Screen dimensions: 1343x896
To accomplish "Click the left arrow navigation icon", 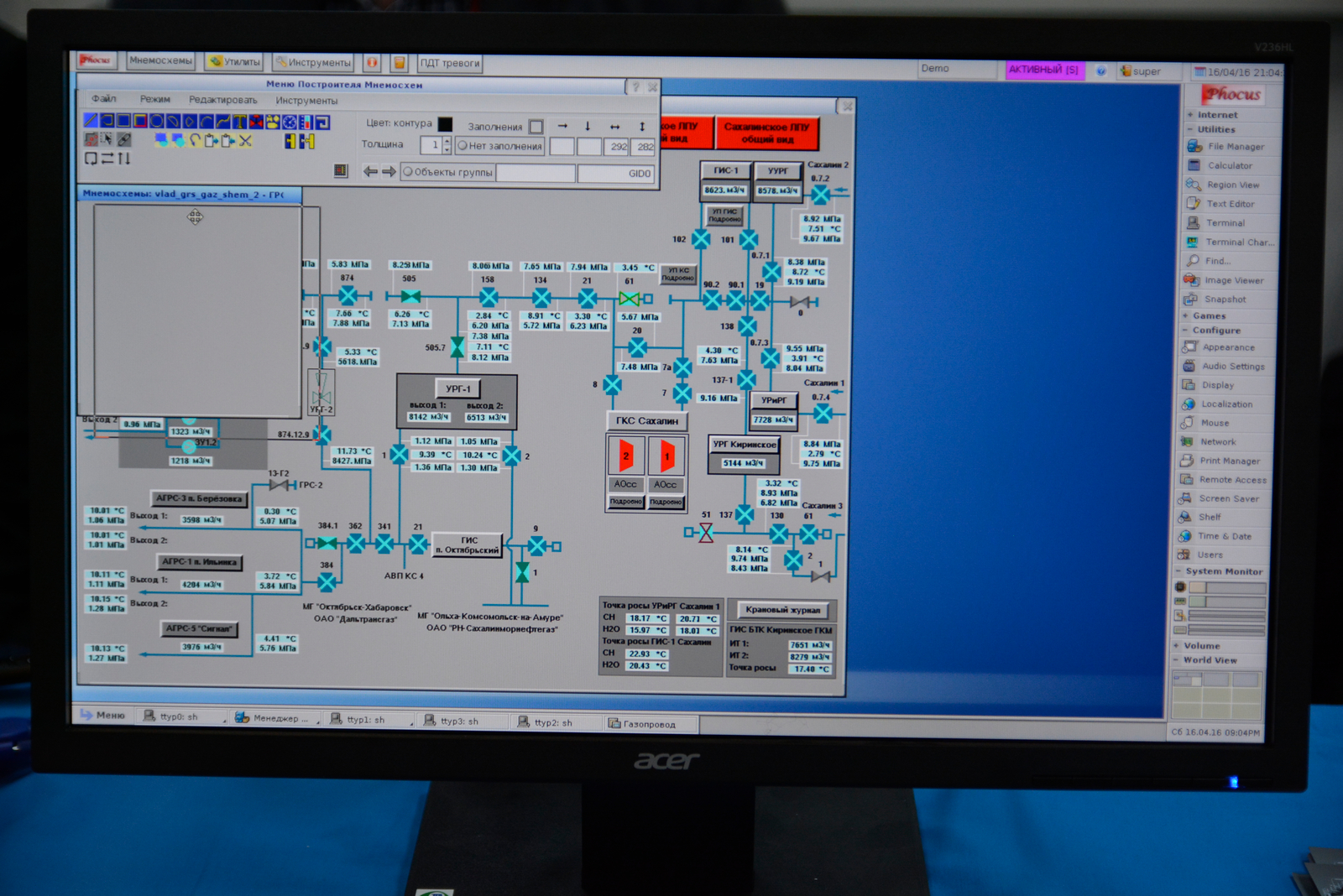I will pos(369,171).
